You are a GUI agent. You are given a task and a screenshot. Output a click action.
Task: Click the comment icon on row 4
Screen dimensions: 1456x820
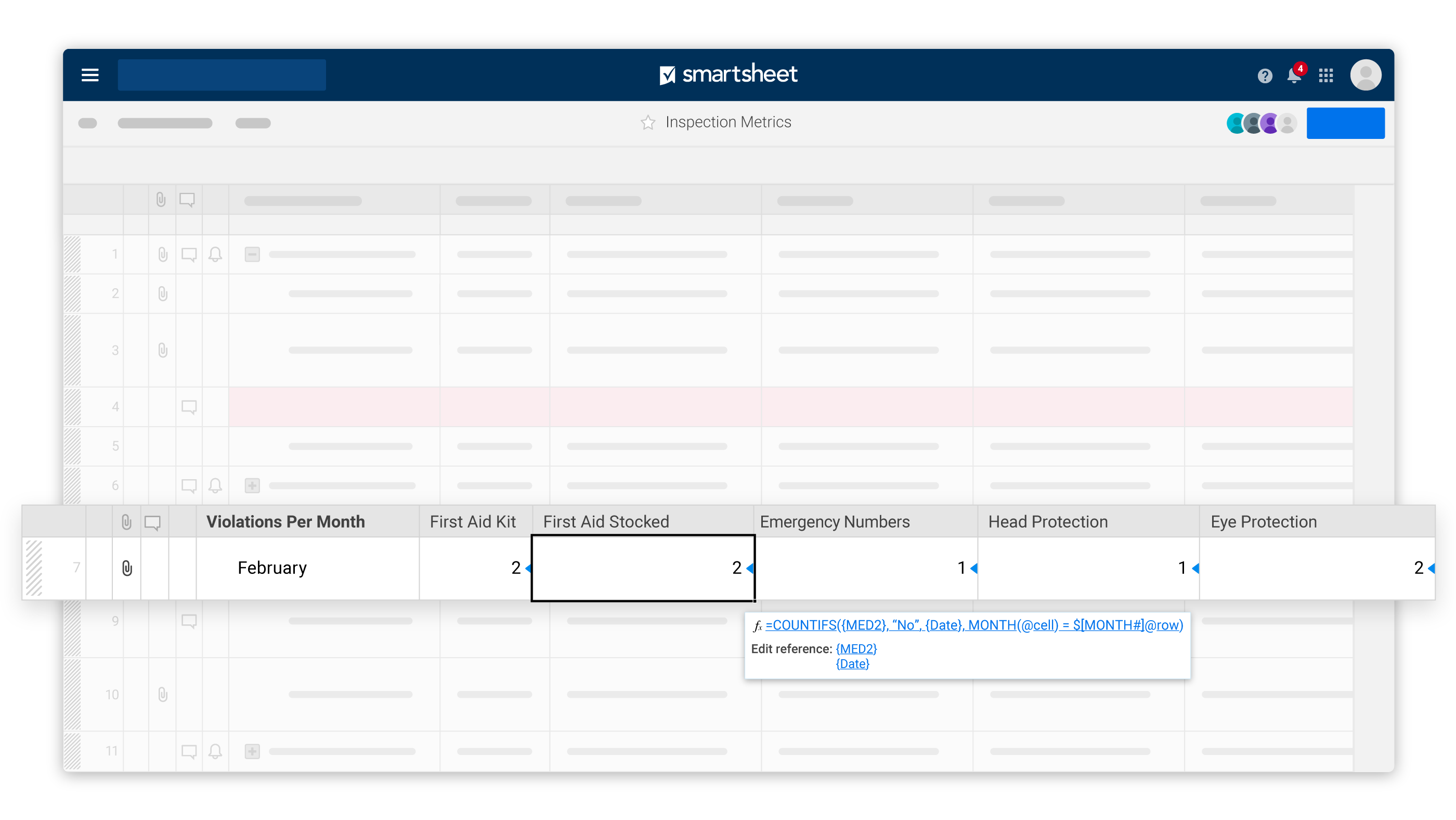[189, 406]
